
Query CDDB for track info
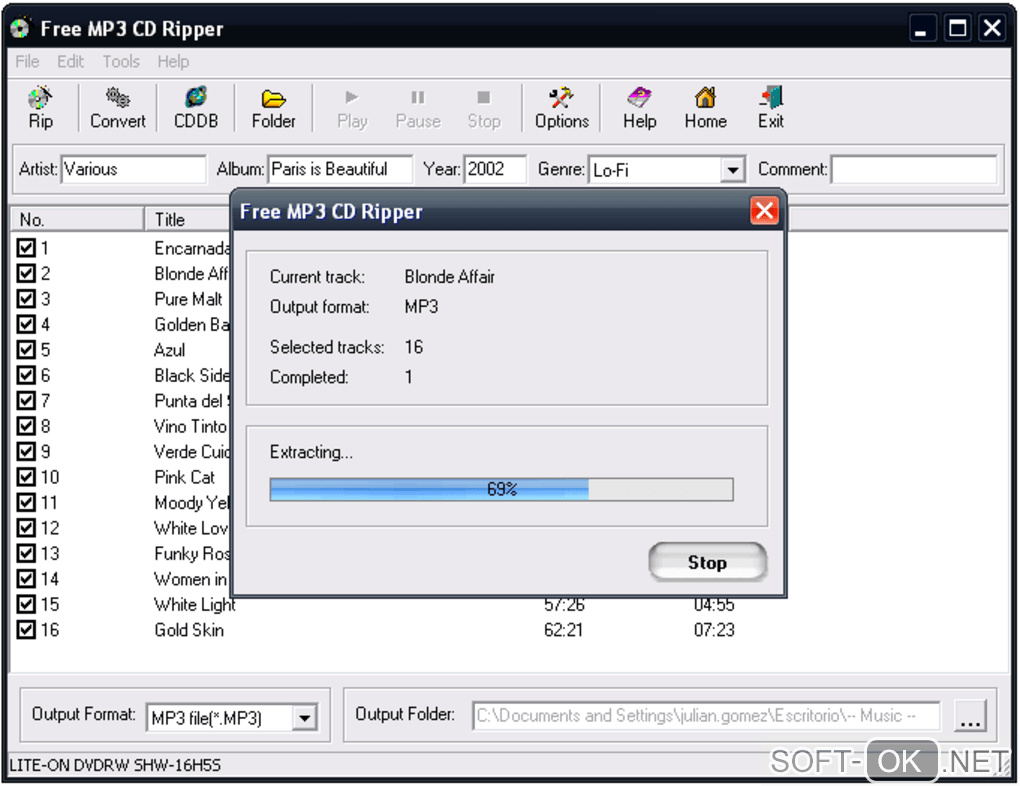point(196,108)
